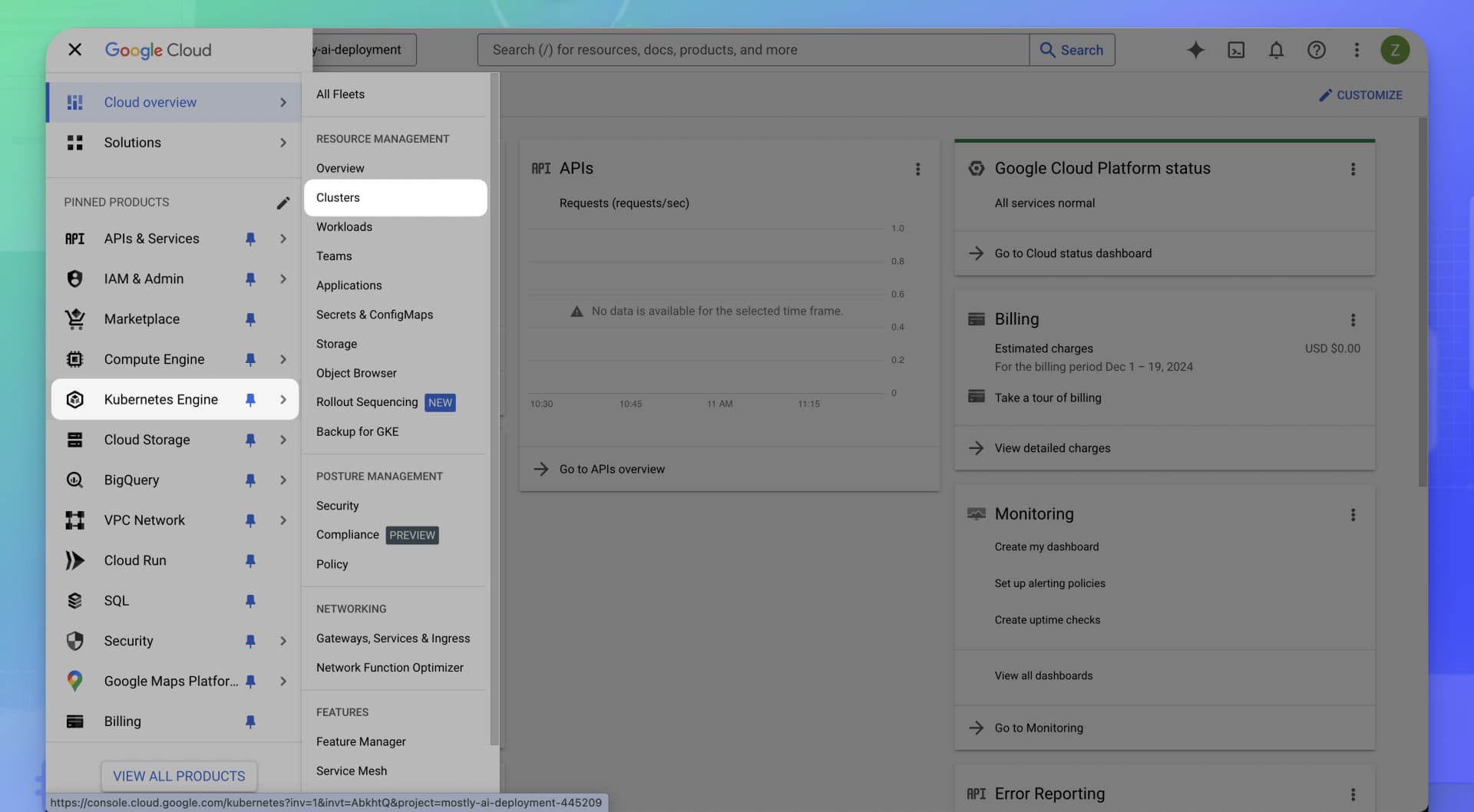
Task: Unpin SQL from pinned products
Action: 250,601
